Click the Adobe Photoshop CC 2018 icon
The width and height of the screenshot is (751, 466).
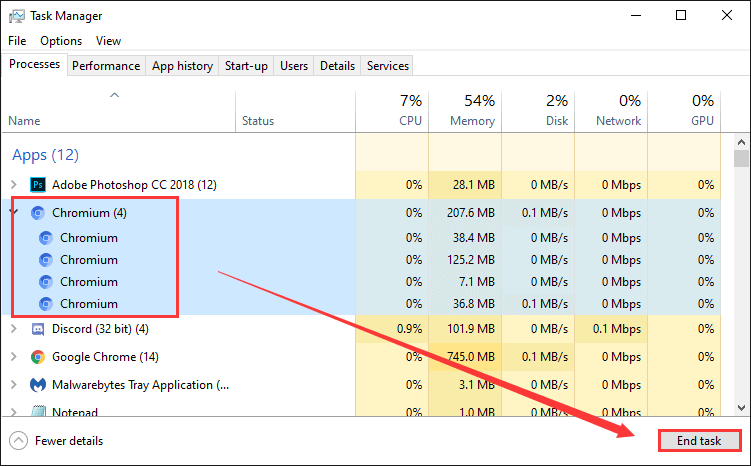(x=38, y=184)
